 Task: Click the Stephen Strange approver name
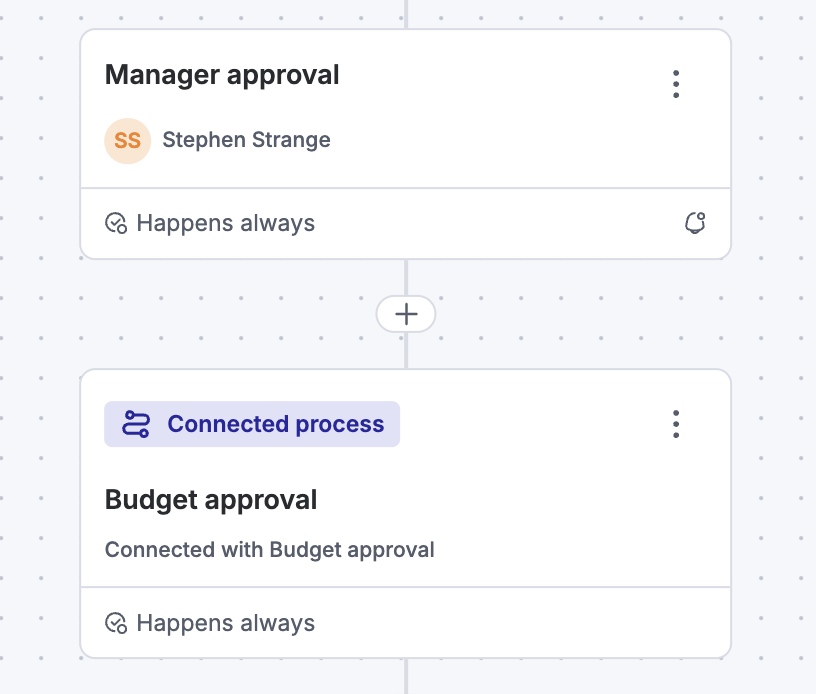[x=246, y=140]
